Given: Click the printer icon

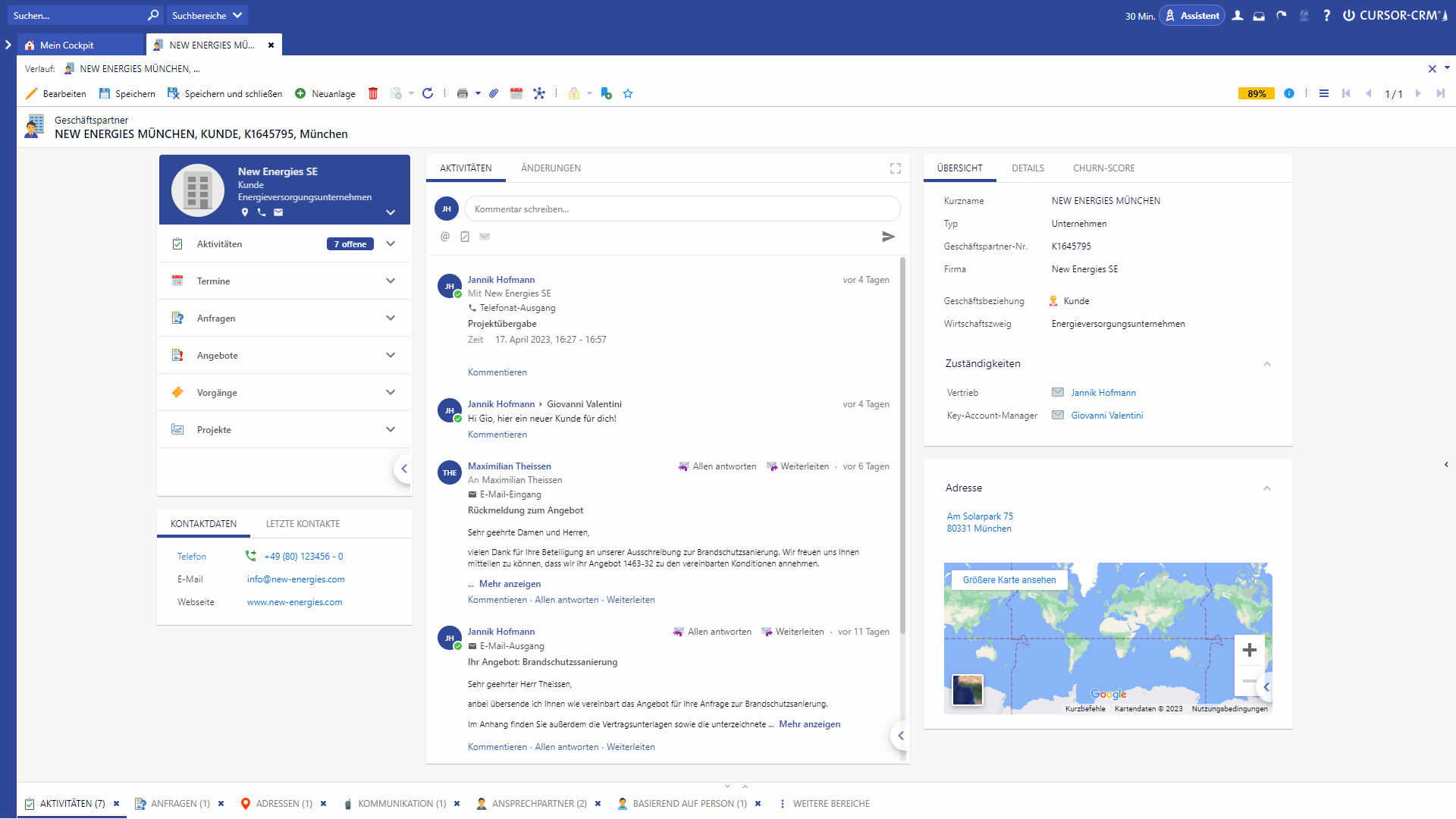Looking at the screenshot, I should click(x=462, y=94).
